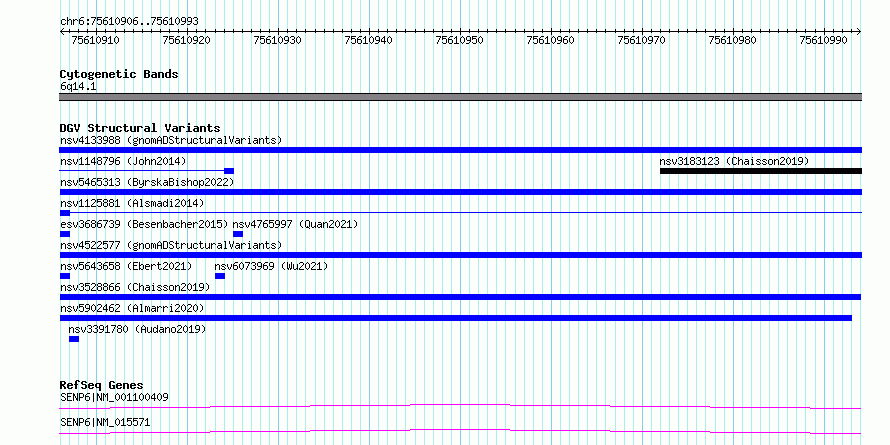Select nsv4765997 (Quan2021) label
890x445 pixels.
pyautogui.click(x=296, y=224)
